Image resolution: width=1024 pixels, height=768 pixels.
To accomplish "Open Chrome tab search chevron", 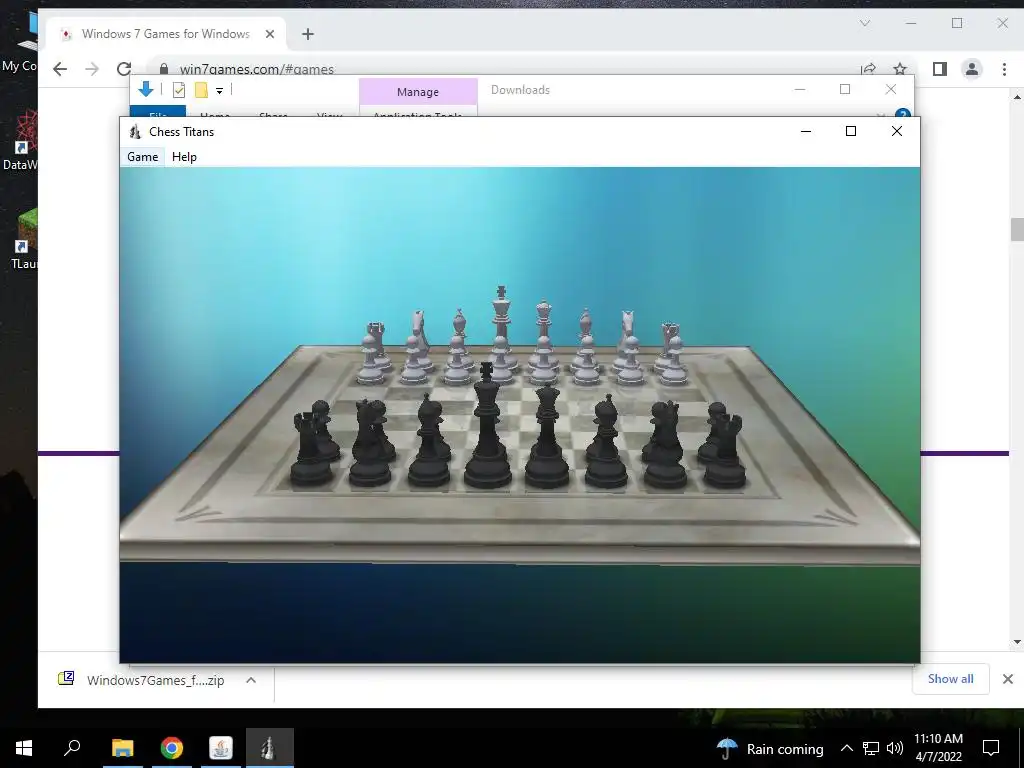I will pyautogui.click(x=865, y=24).
